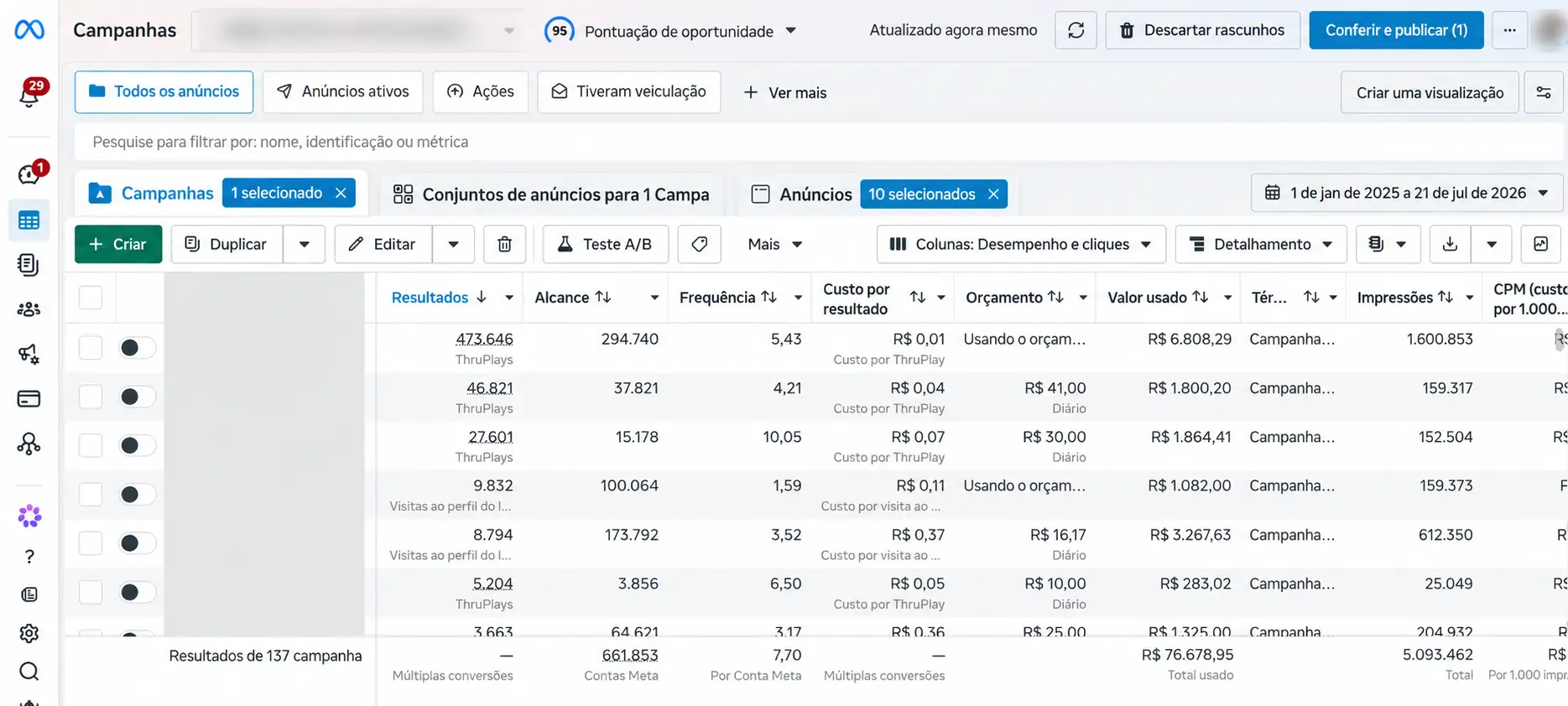Select the checkbox for 9.832 results row
This screenshot has width=1568, height=706.
pyautogui.click(x=91, y=494)
